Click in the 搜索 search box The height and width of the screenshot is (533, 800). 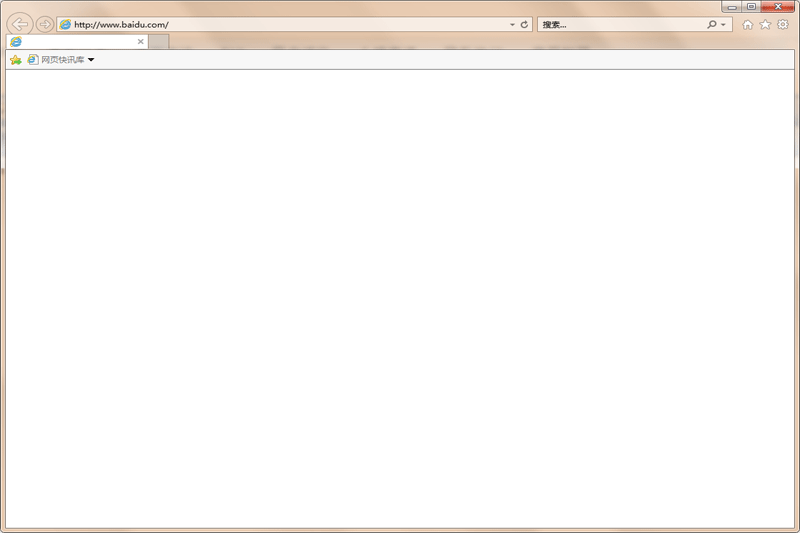pos(620,24)
